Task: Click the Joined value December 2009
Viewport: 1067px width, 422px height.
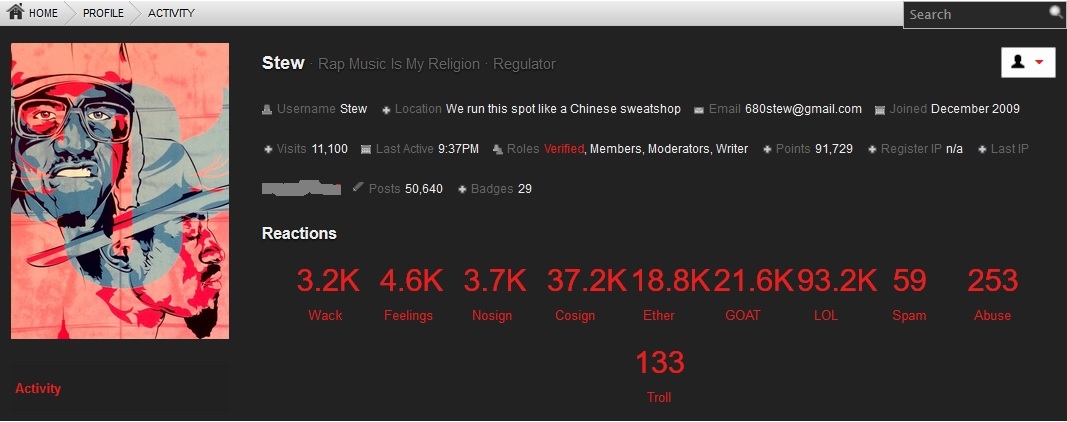Action: tap(975, 109)
